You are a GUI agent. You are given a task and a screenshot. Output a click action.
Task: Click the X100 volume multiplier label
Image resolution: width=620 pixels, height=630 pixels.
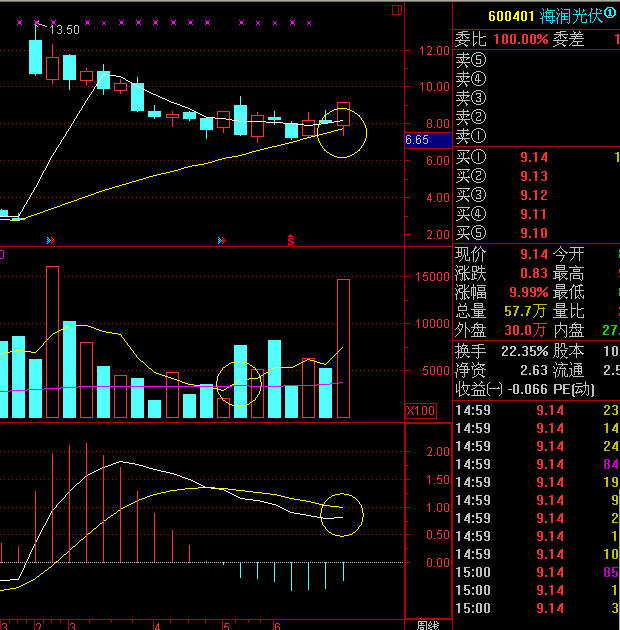point(420,411)
